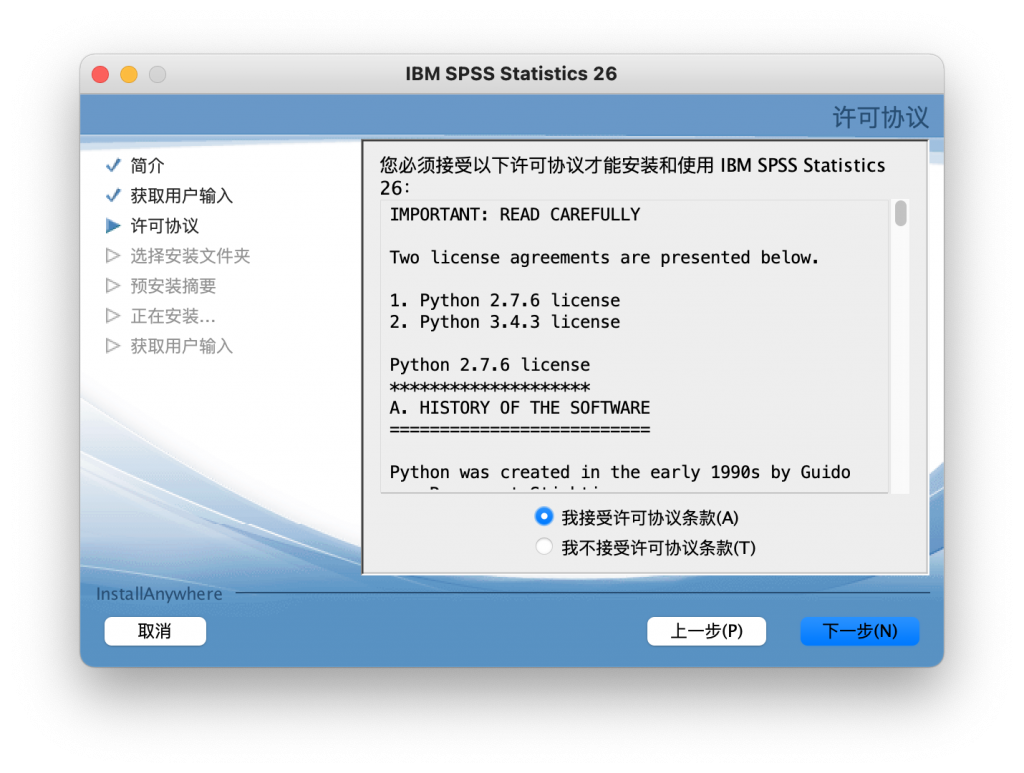Accept the license agreement terms radio button
1024x773 pixels.
coord(543,516)
